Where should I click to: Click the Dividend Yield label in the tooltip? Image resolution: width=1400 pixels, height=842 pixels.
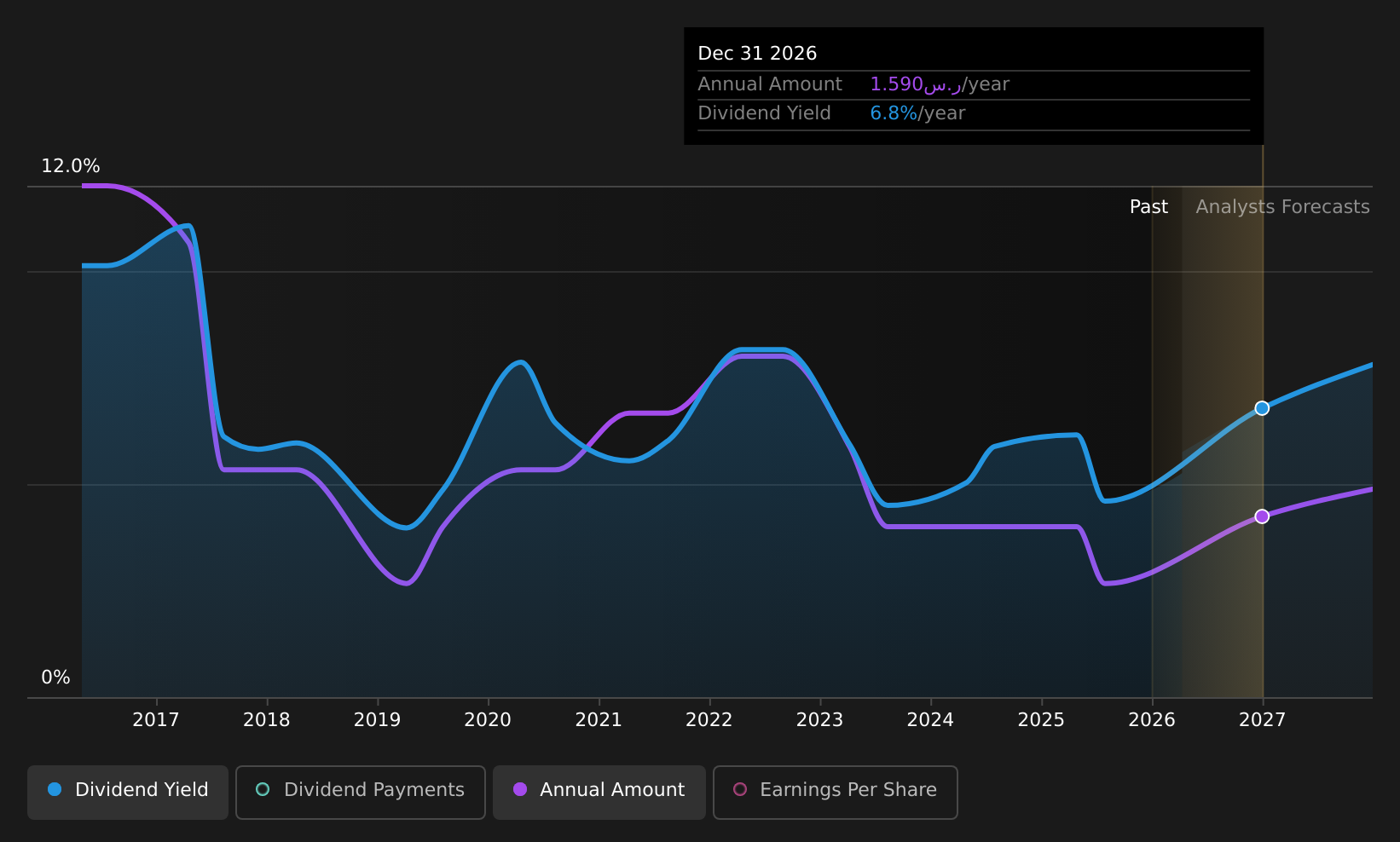click(764, 113)
